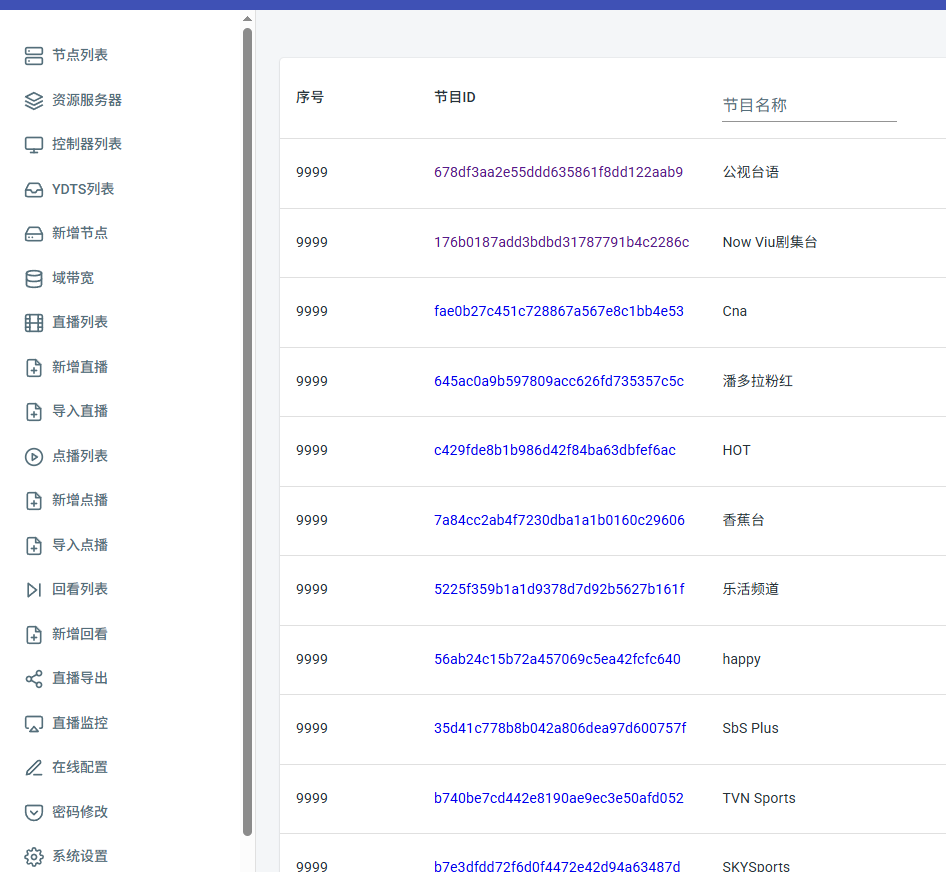
Task: Click the 控制器列表 monitor icon
Action: [x=34, y=145]
